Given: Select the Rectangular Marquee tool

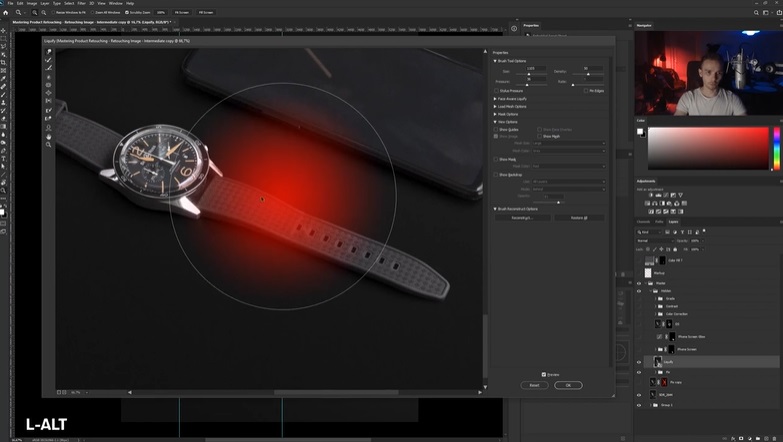Looking at the screenshot, I should (x=3, y=38).
